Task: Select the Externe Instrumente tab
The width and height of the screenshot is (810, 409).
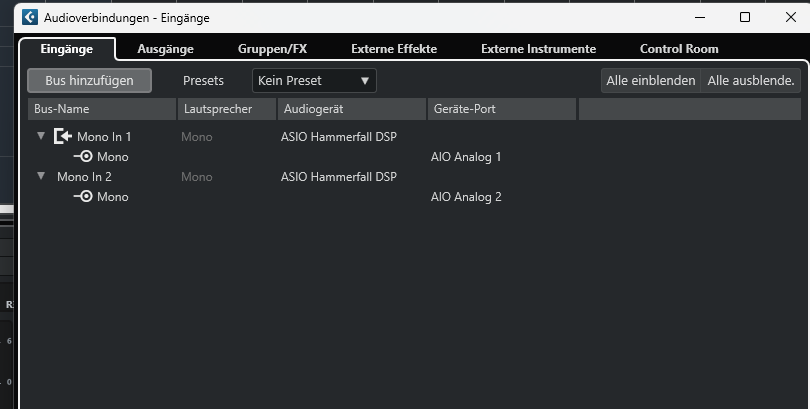Action: pos(538,49)
